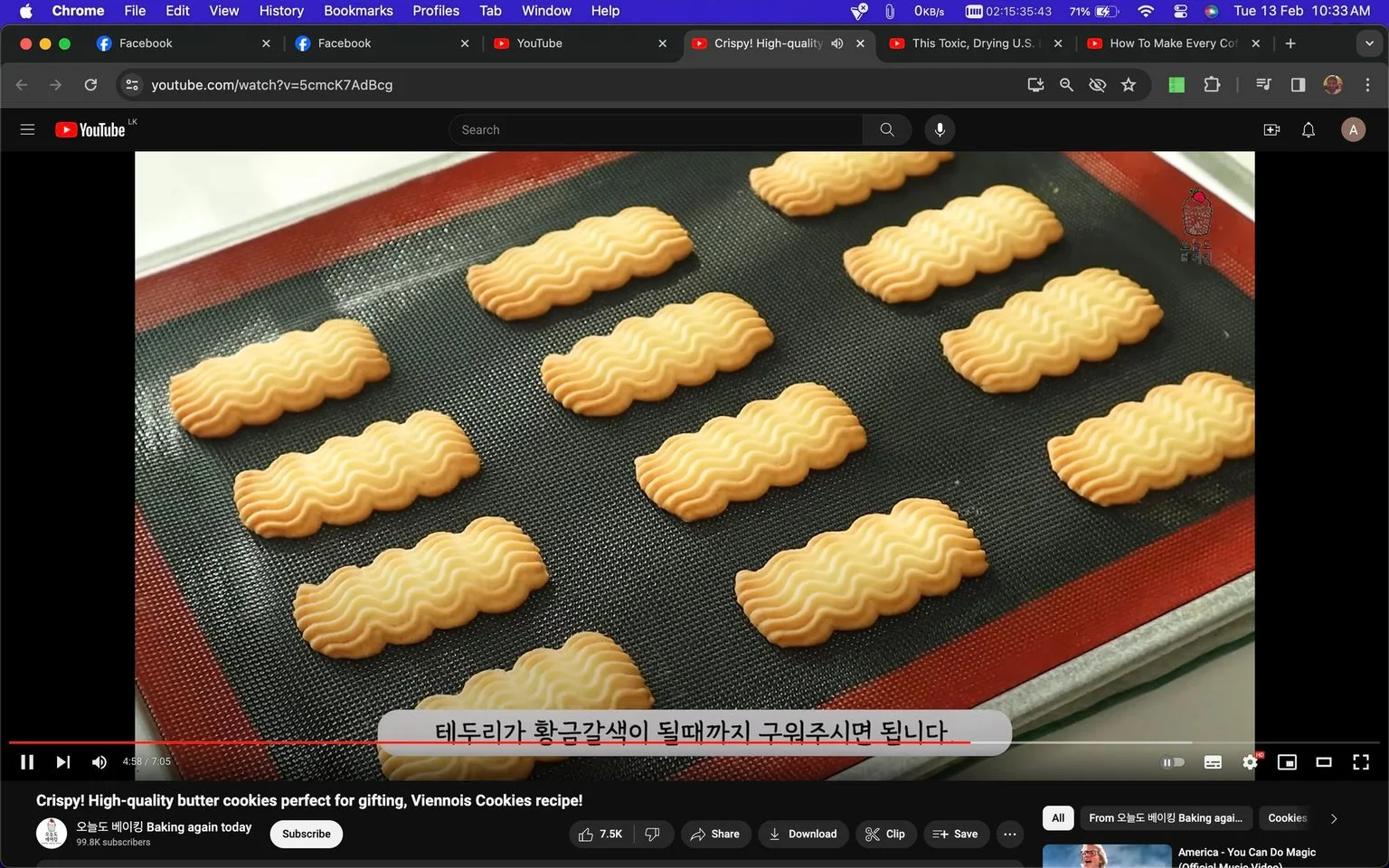Viewport: 1389px width, 868px height.
Task: Like the video with 7.5K likes
Action: pyautogui.click(x=601, y=834)
